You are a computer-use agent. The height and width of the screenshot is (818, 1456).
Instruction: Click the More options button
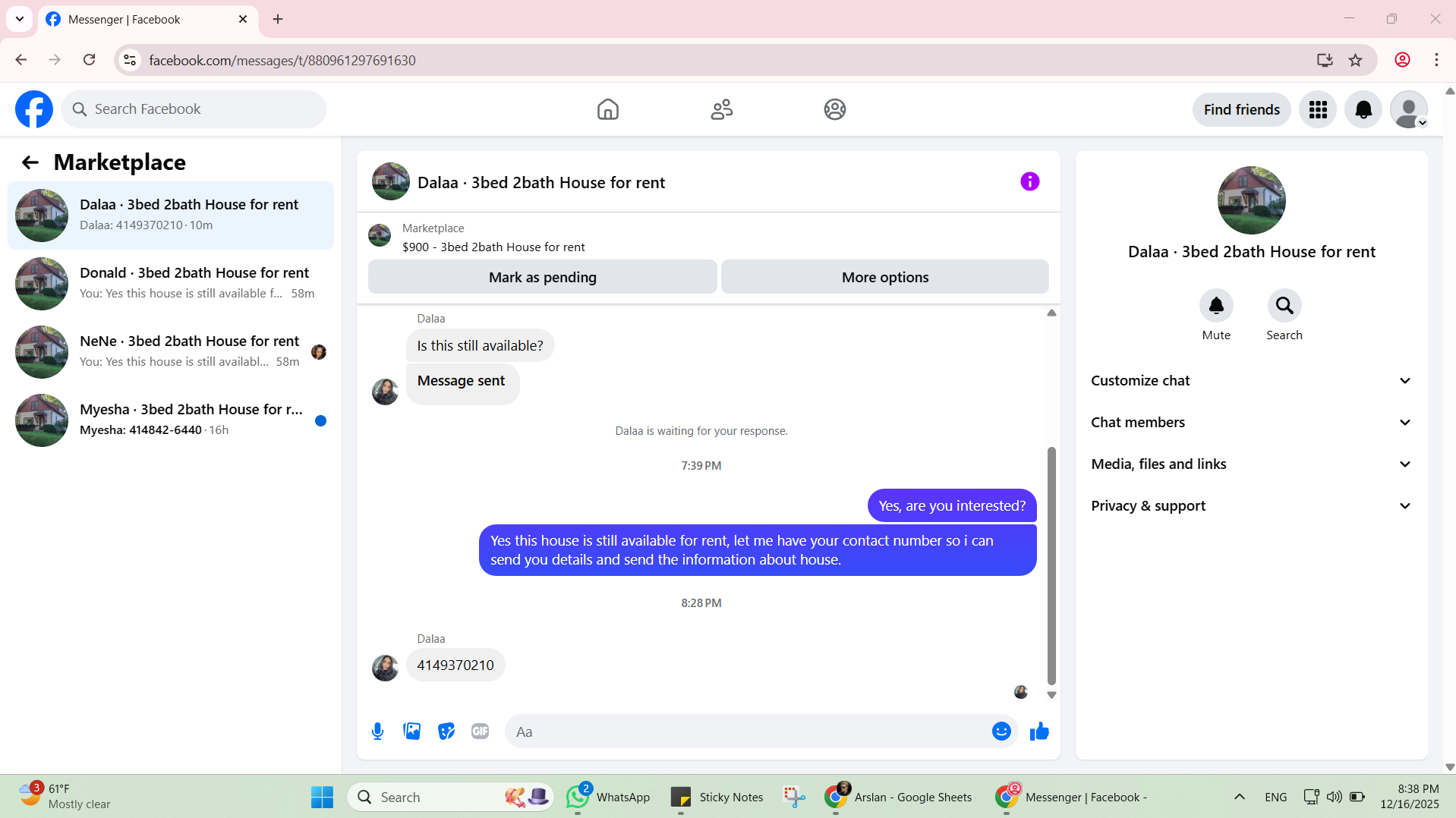[x=884, y=277]
